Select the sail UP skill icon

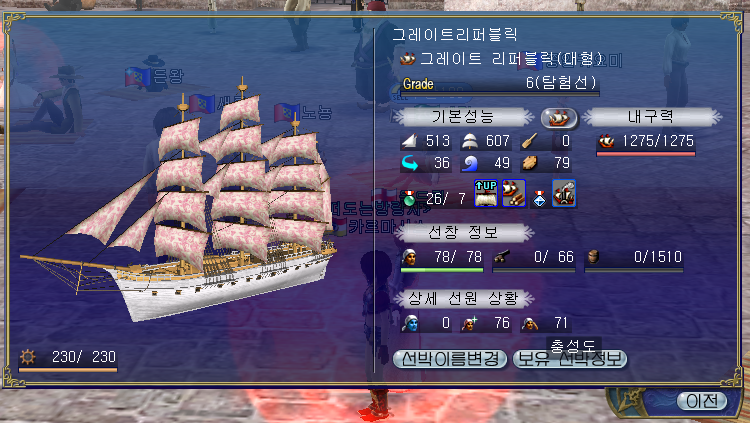click(x=486, y=193)
